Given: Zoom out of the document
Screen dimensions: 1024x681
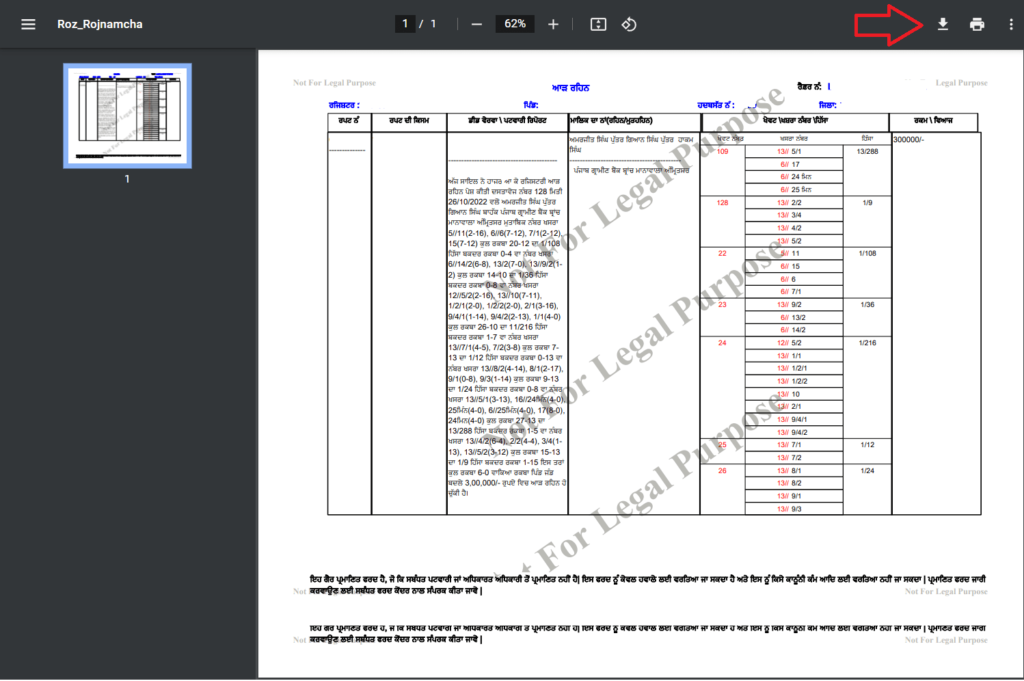Looking at the screenshot, I should click(x=476, y=23).
